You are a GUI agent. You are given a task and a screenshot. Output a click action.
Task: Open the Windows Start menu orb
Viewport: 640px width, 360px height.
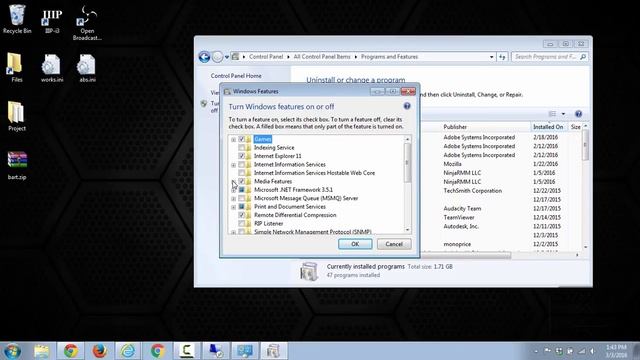click(x=12, y=351)
